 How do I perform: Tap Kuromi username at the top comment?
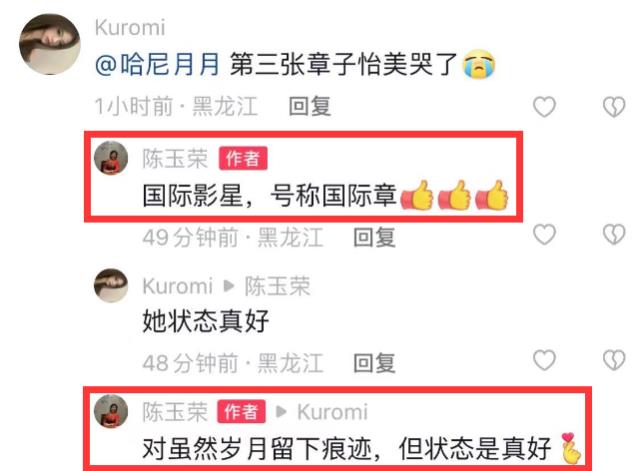[x=130, y=28]
